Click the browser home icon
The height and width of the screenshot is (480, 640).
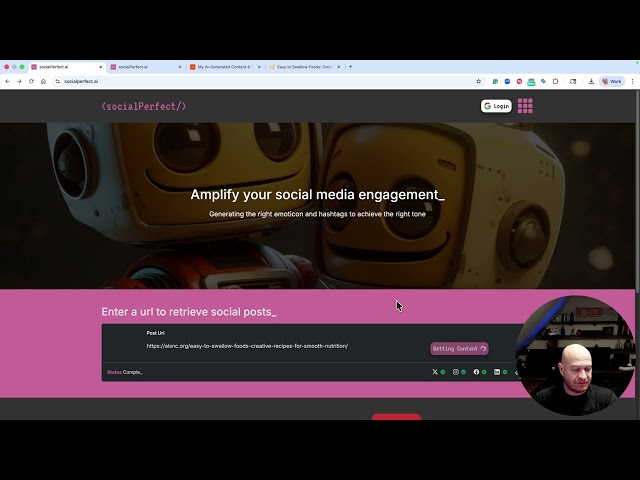43,81
